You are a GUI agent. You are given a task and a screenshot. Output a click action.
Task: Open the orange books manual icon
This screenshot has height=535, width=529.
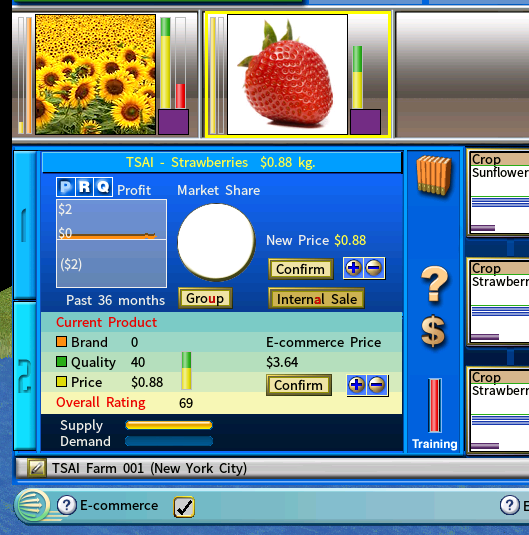[x=434, y=175]
